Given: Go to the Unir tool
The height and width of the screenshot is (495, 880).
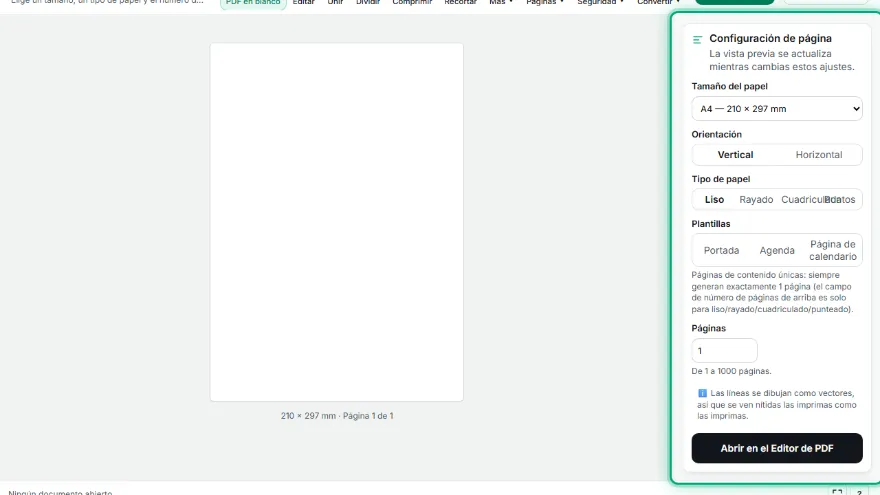Looking at the screenshot, I should [x=336, y=2].
